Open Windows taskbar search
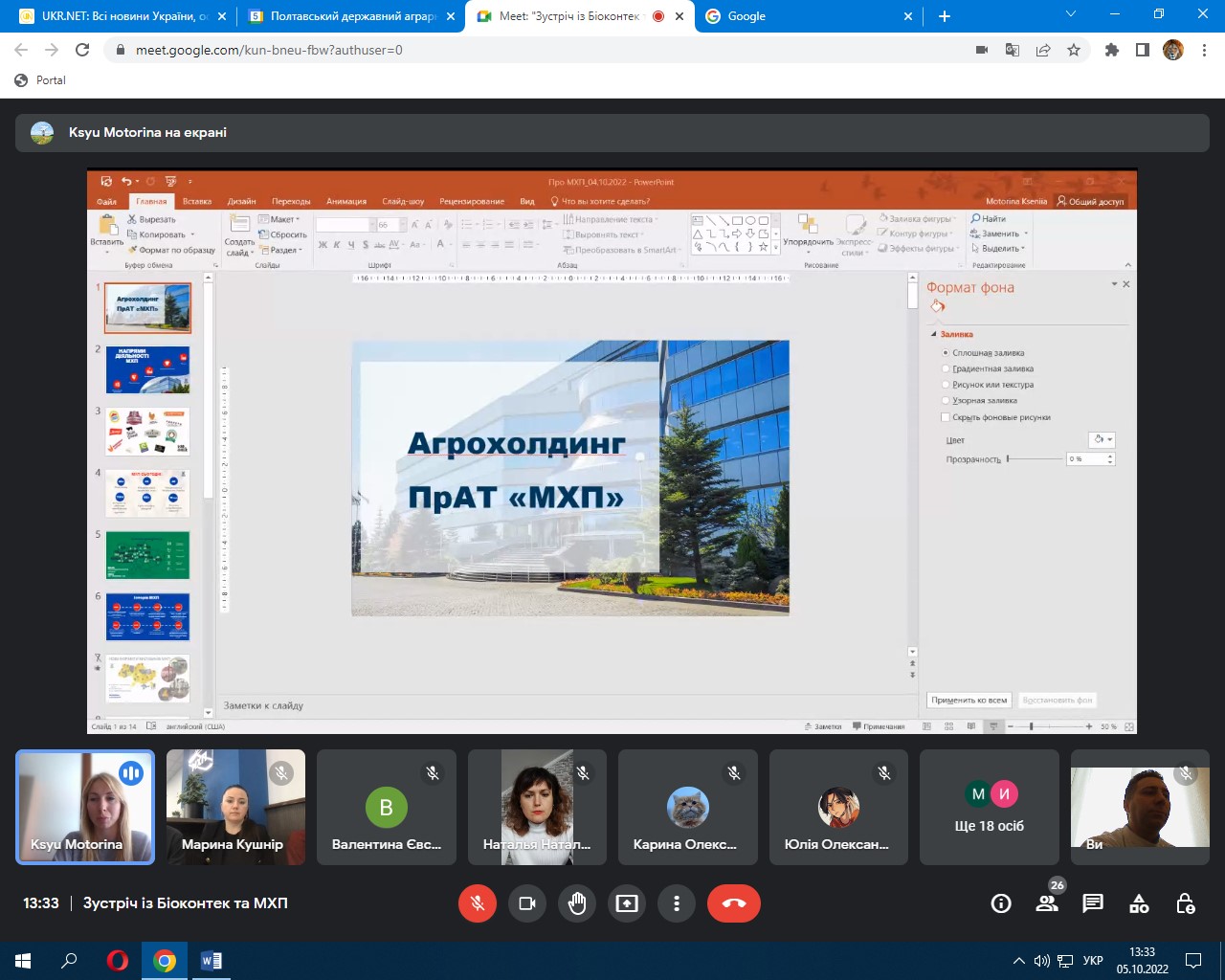 69,961
